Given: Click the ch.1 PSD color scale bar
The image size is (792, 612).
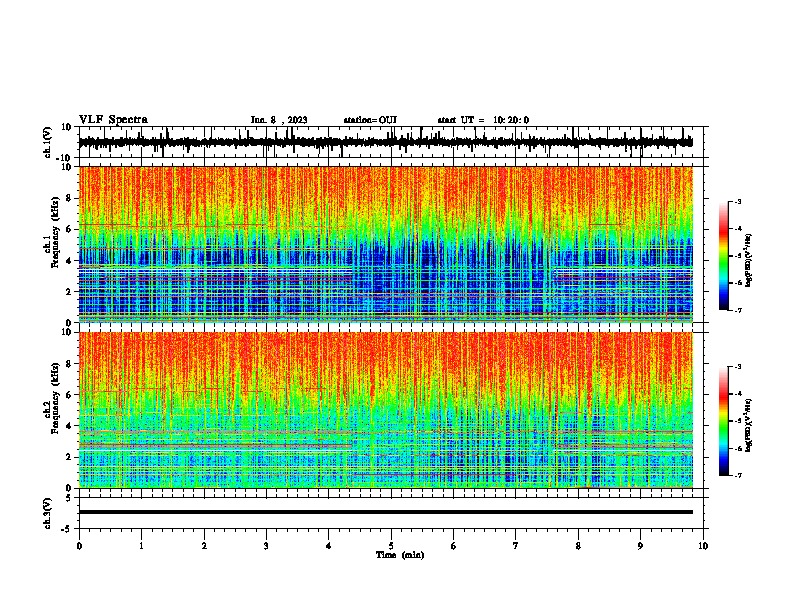Looking at the screenshot, I should pos(723,256).
